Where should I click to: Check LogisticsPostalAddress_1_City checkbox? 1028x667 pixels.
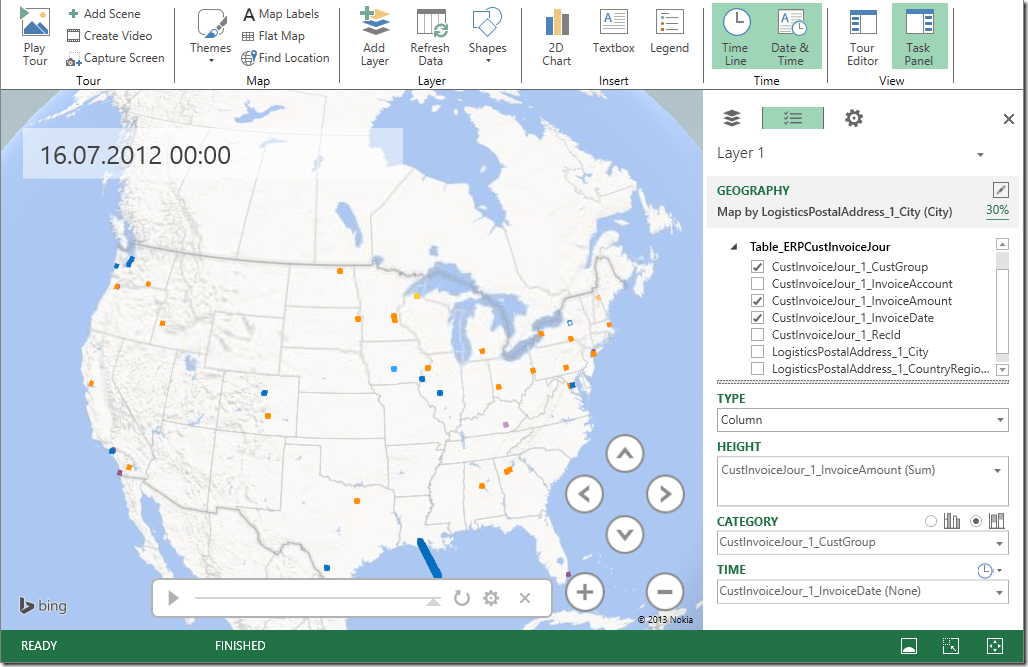[757, 352]
